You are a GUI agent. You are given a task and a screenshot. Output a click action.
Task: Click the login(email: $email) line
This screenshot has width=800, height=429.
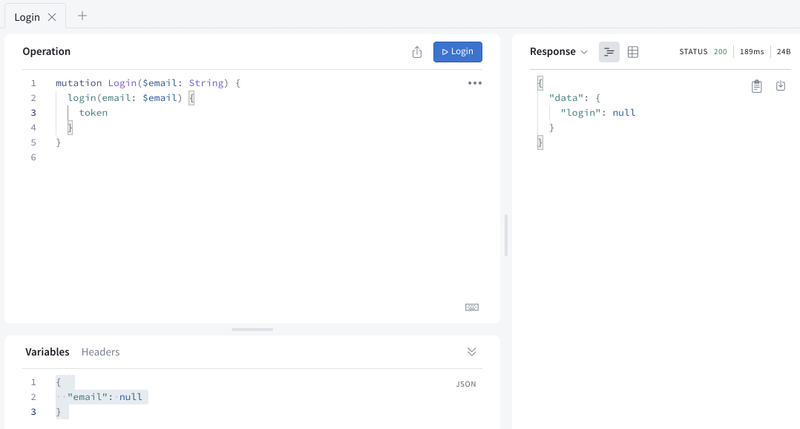click(131, 98)
